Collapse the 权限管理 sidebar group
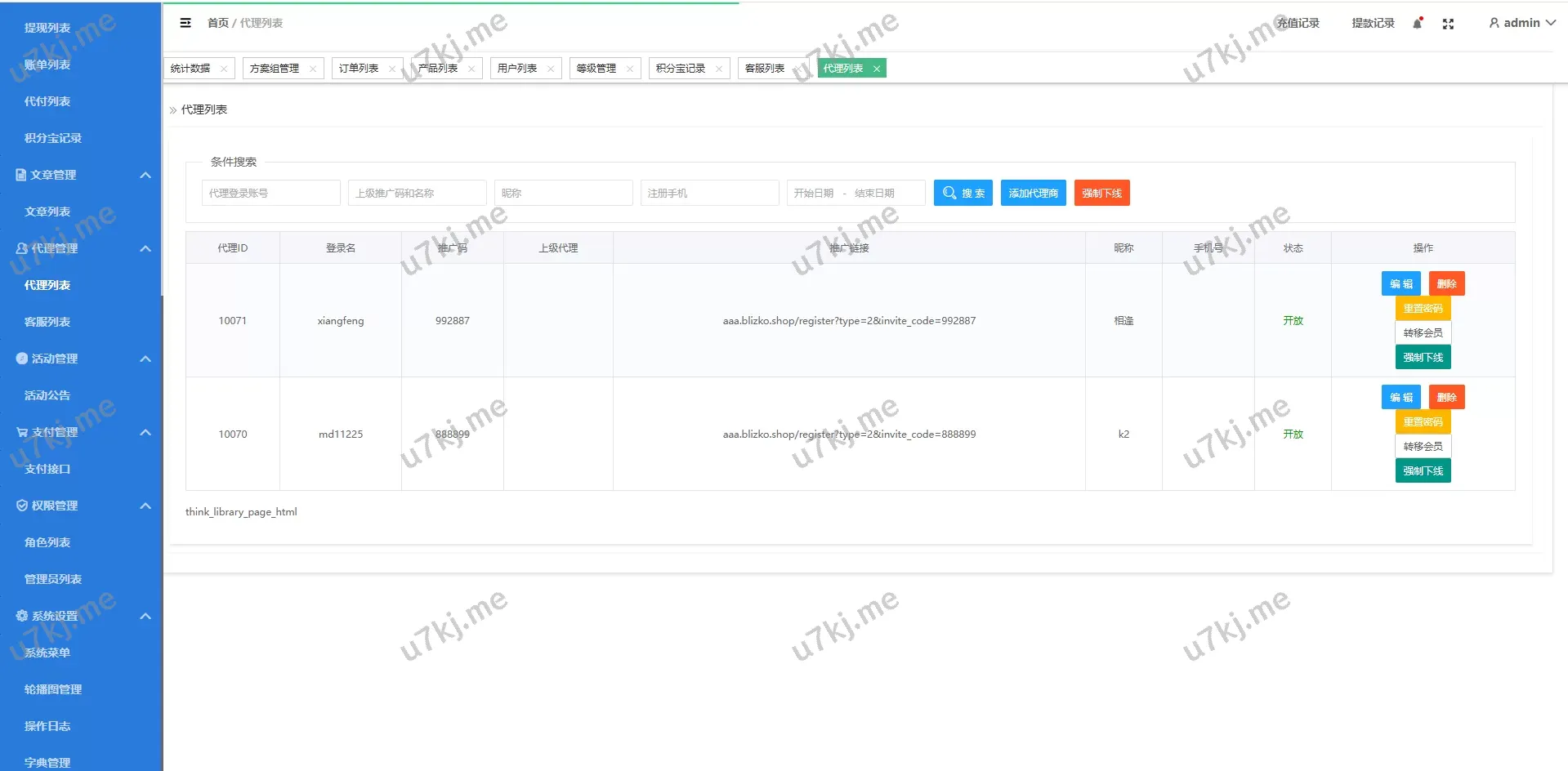Viewport: 1568px width, 771px height. coord(145,506)
